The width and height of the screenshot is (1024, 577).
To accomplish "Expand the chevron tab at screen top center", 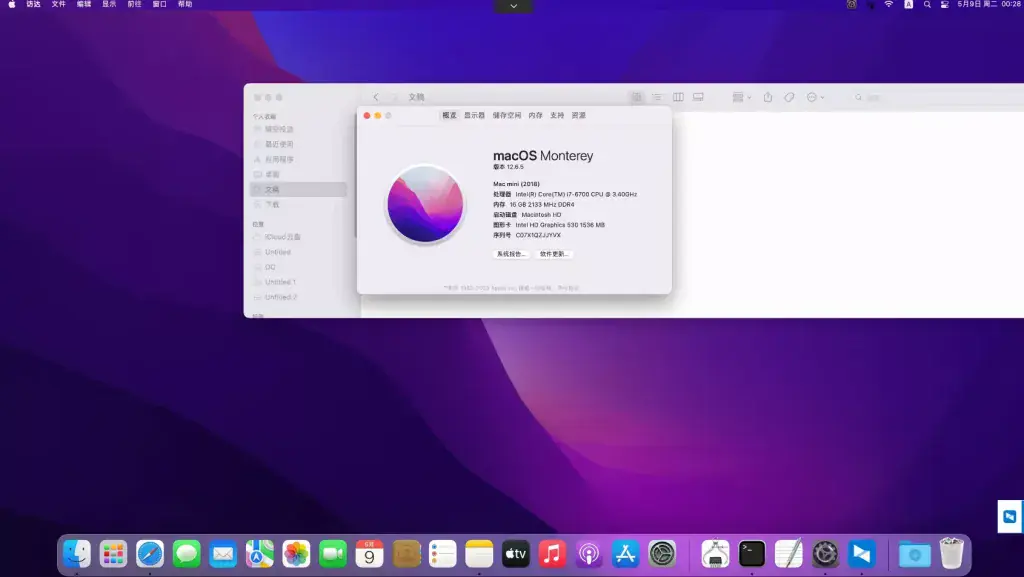I will point(513,6).
